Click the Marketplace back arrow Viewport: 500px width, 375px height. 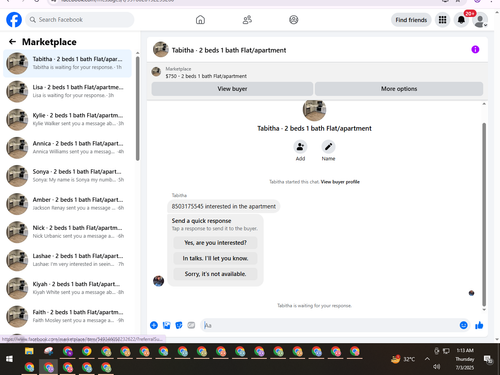click(x=12, y=42)
